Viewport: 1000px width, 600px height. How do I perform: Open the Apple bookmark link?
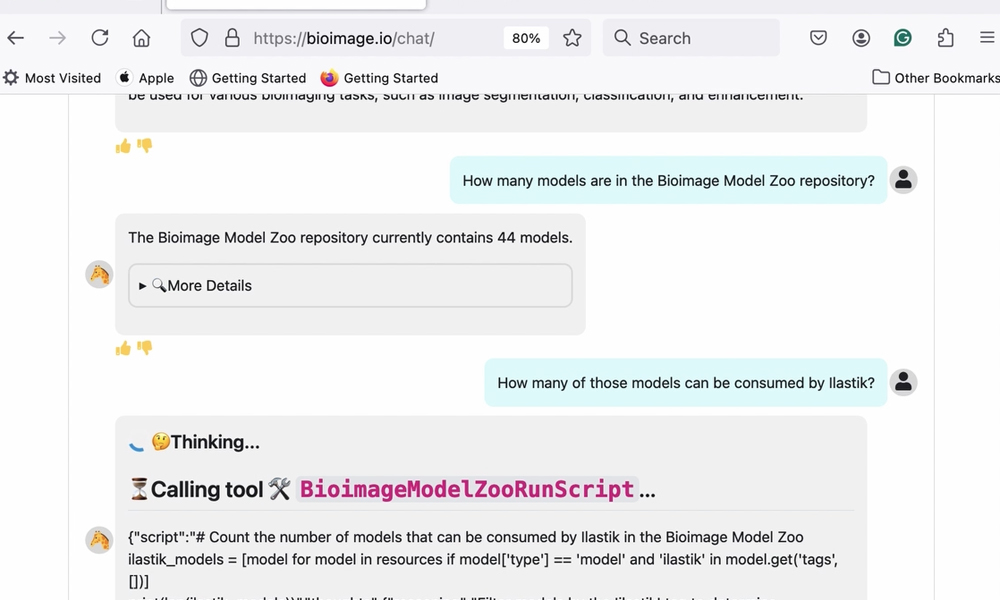point(146,77)
